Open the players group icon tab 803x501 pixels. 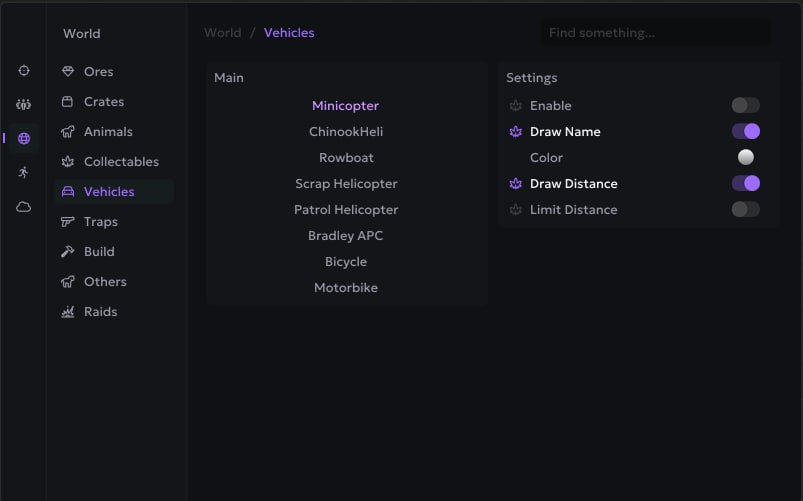point(24,104)
